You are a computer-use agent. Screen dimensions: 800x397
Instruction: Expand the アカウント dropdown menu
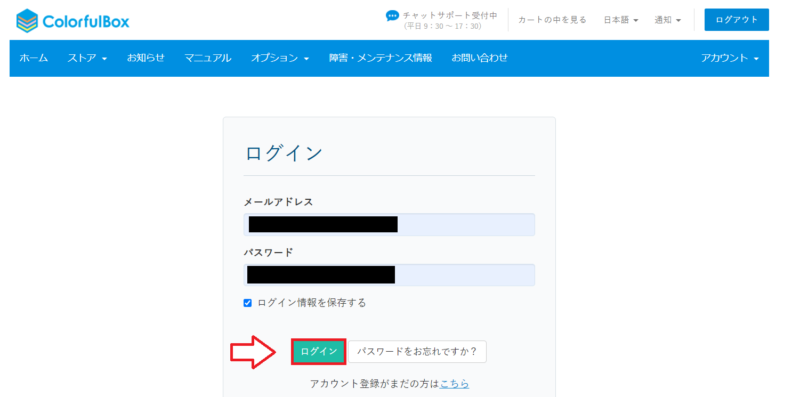pos(730,58)
